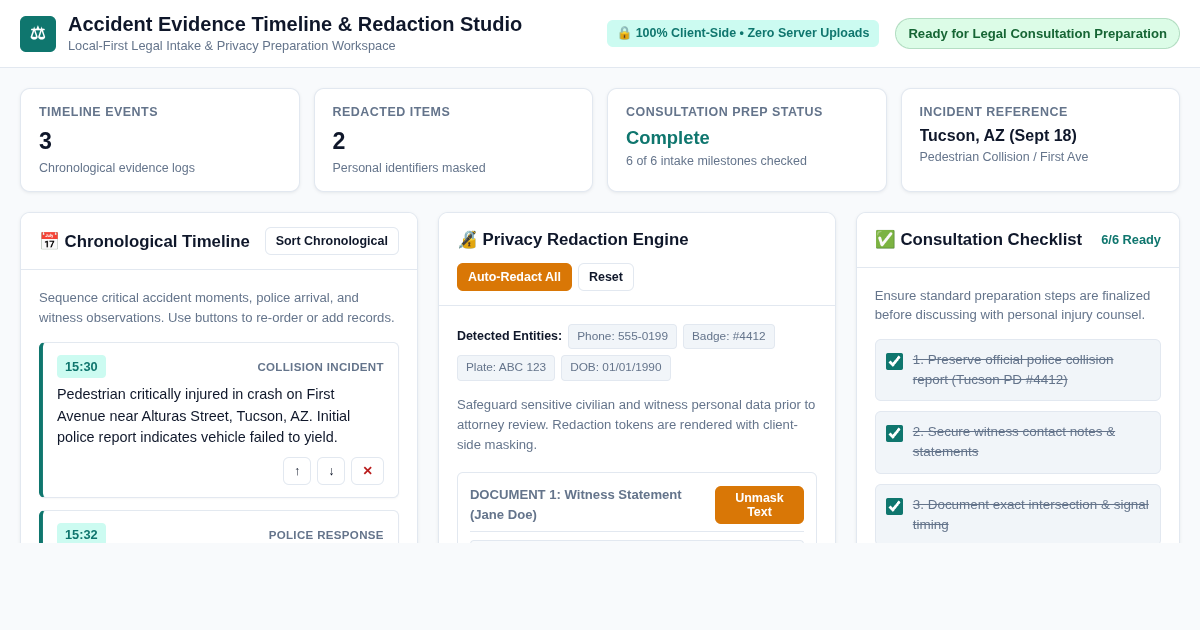Click the 6/6 Ready checklist counter
Screen dimensions: 1200x630
tap(1131, 240)
